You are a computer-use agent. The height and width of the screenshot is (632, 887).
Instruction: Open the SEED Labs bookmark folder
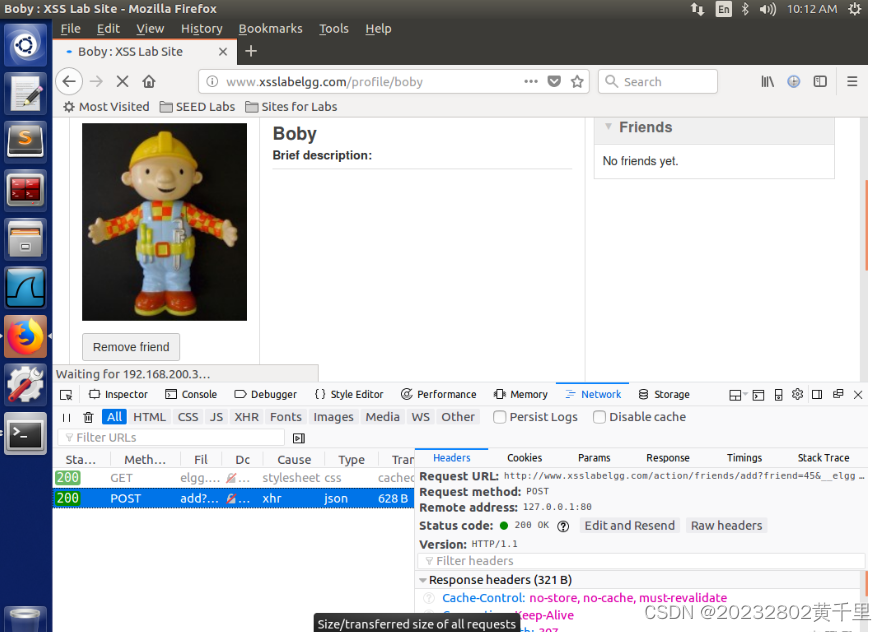197,106
